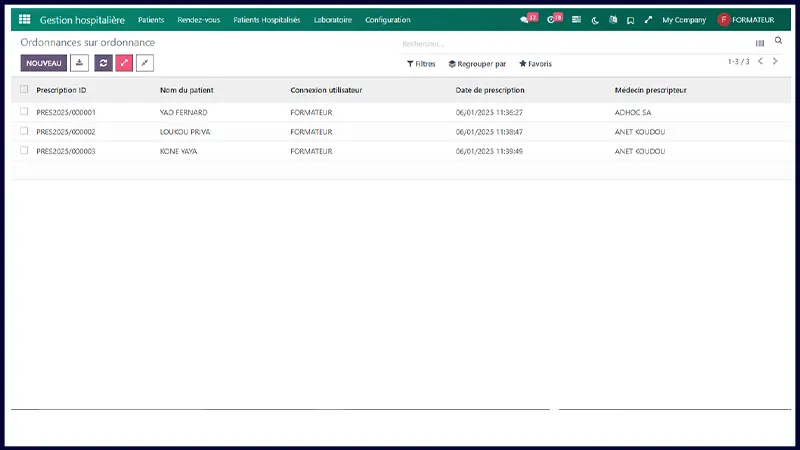
Task: Click patient name YAO FERNARD
Action: coord(184,112)
